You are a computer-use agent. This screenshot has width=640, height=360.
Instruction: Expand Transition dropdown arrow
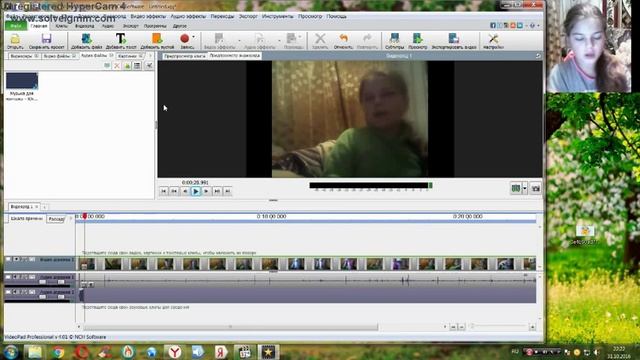(x=300, y=37)
